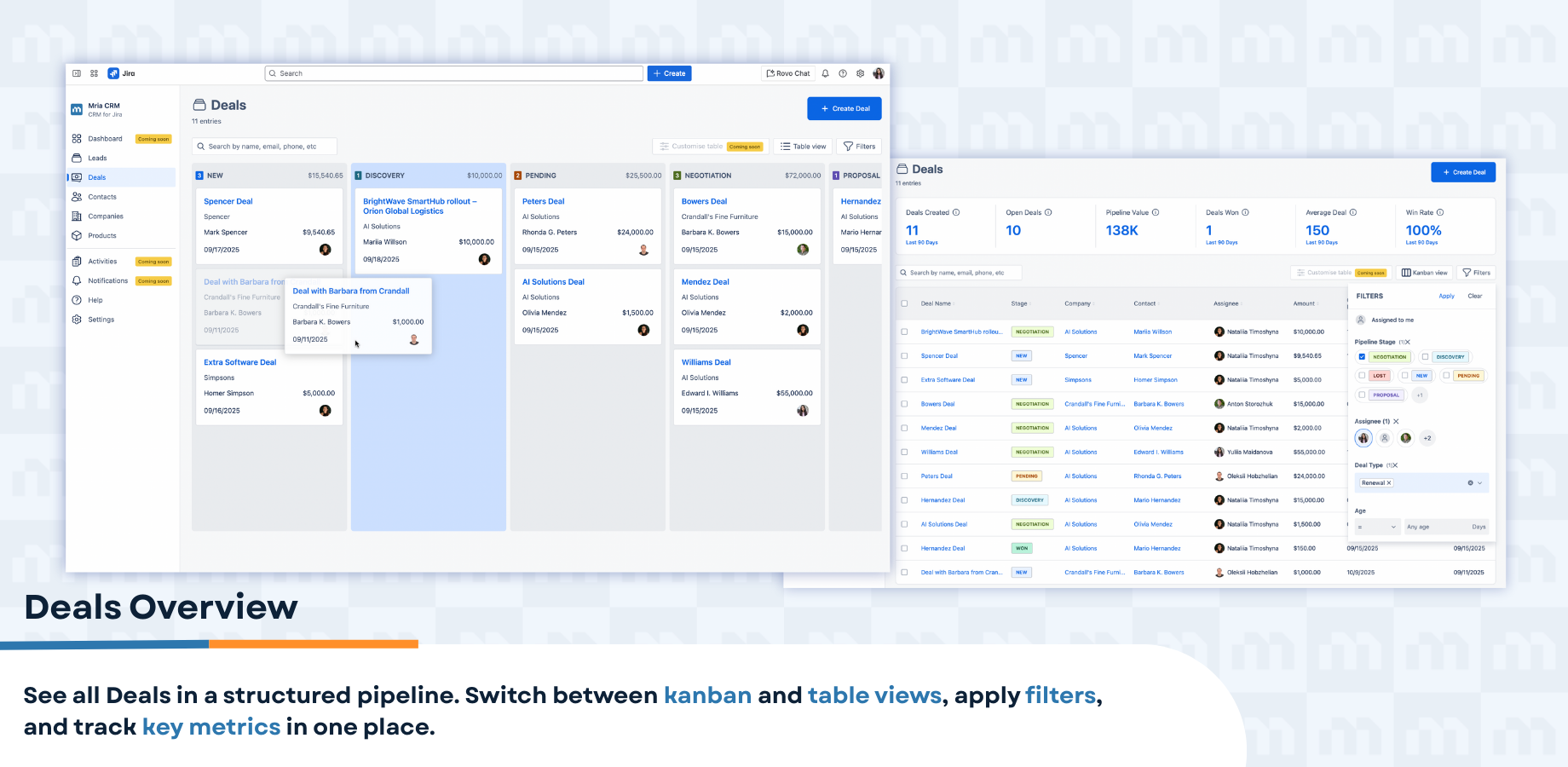Select first assignee avatar in Filters panel

tap(1363, 438)
